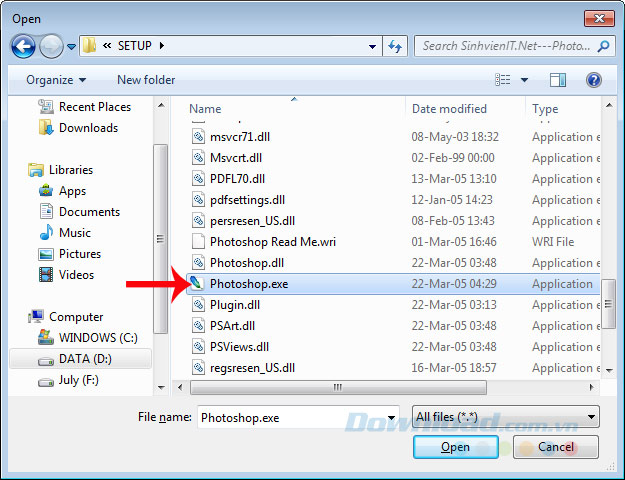Click the Help question mark icon

(x=593, y=79)
